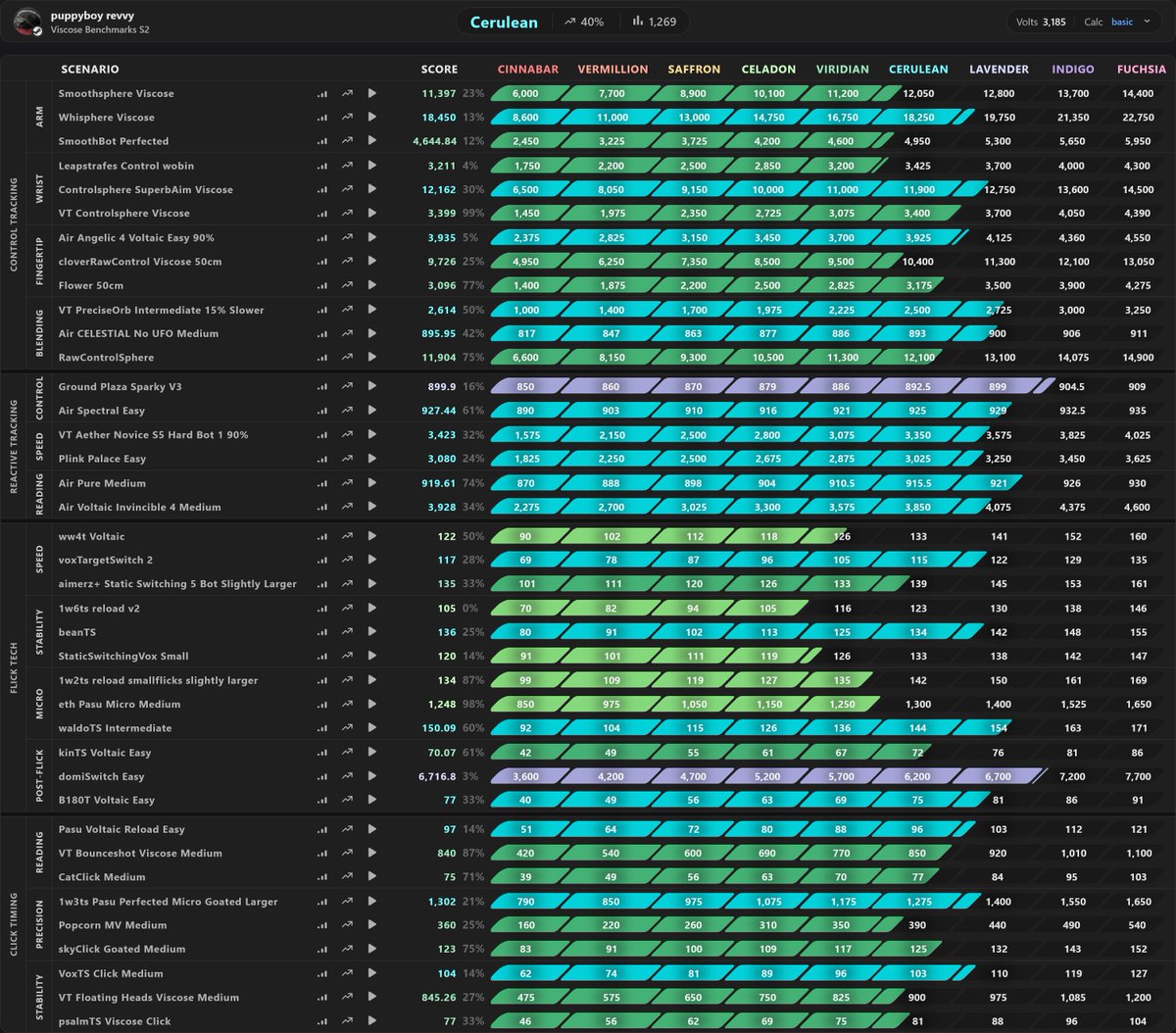Viewport: 1176px width, 1033px height.
Task: Play the Smoothsphere Viscose scenario
Action: tap(372, 94)
